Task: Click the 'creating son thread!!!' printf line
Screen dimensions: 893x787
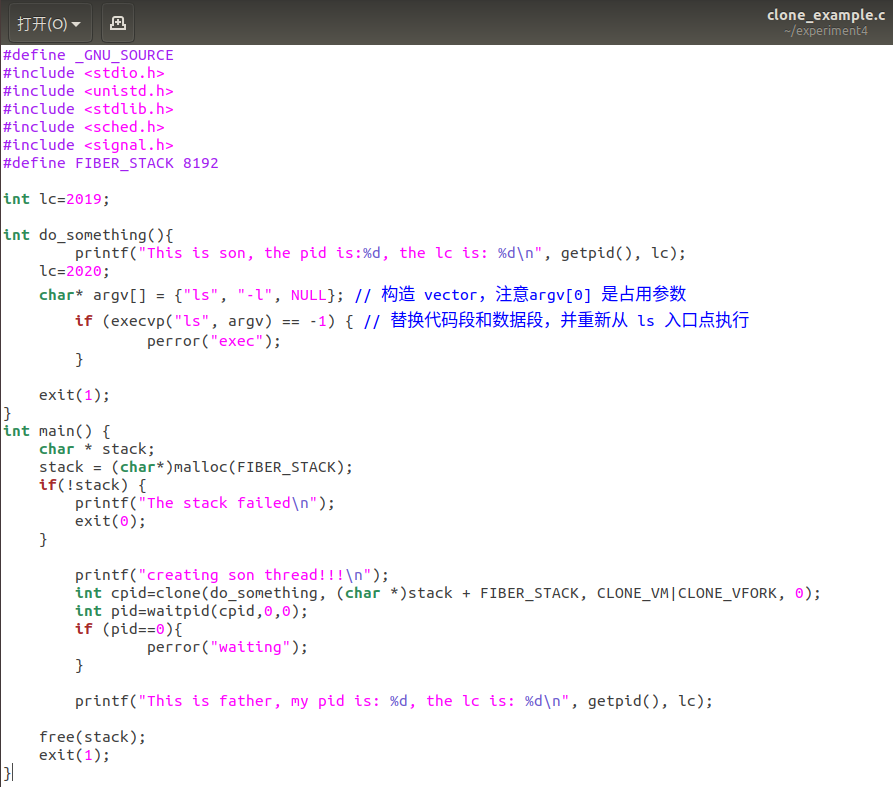Action: click(232, 575)
